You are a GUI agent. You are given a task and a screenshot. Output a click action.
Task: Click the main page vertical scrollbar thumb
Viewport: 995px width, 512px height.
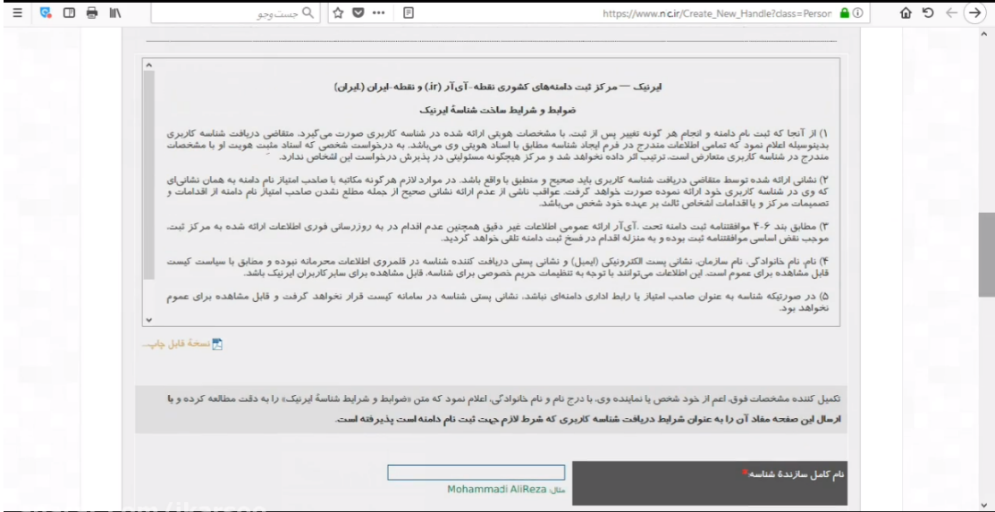987,254
